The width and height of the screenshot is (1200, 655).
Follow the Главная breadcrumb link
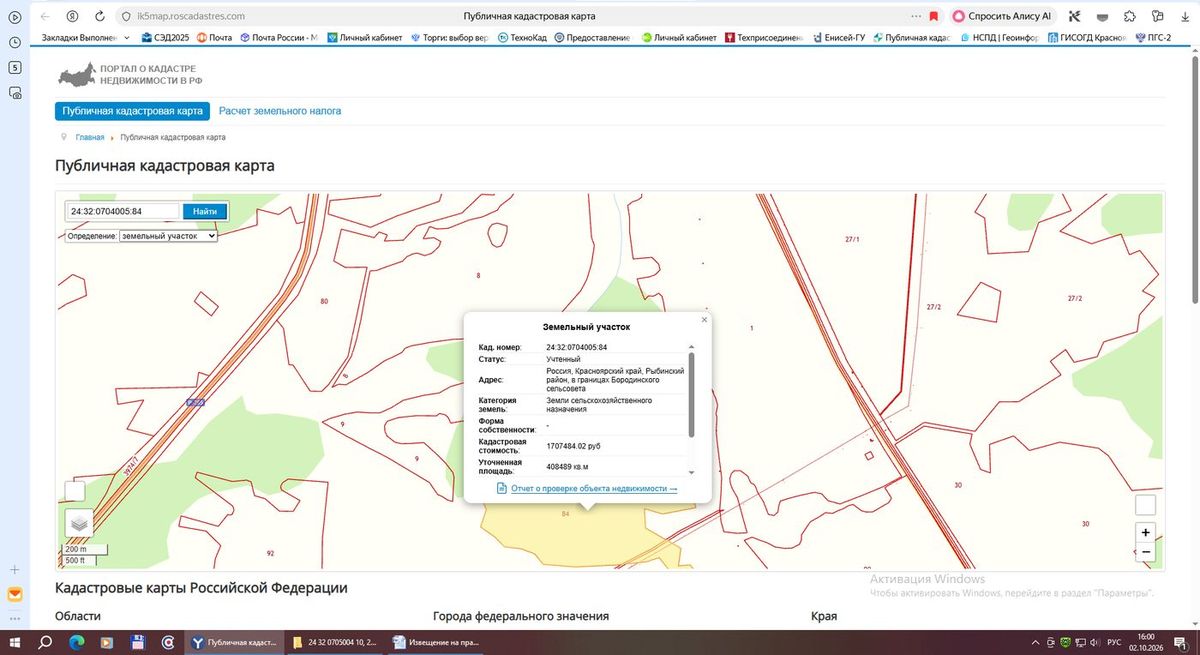[x=90, y=137]
